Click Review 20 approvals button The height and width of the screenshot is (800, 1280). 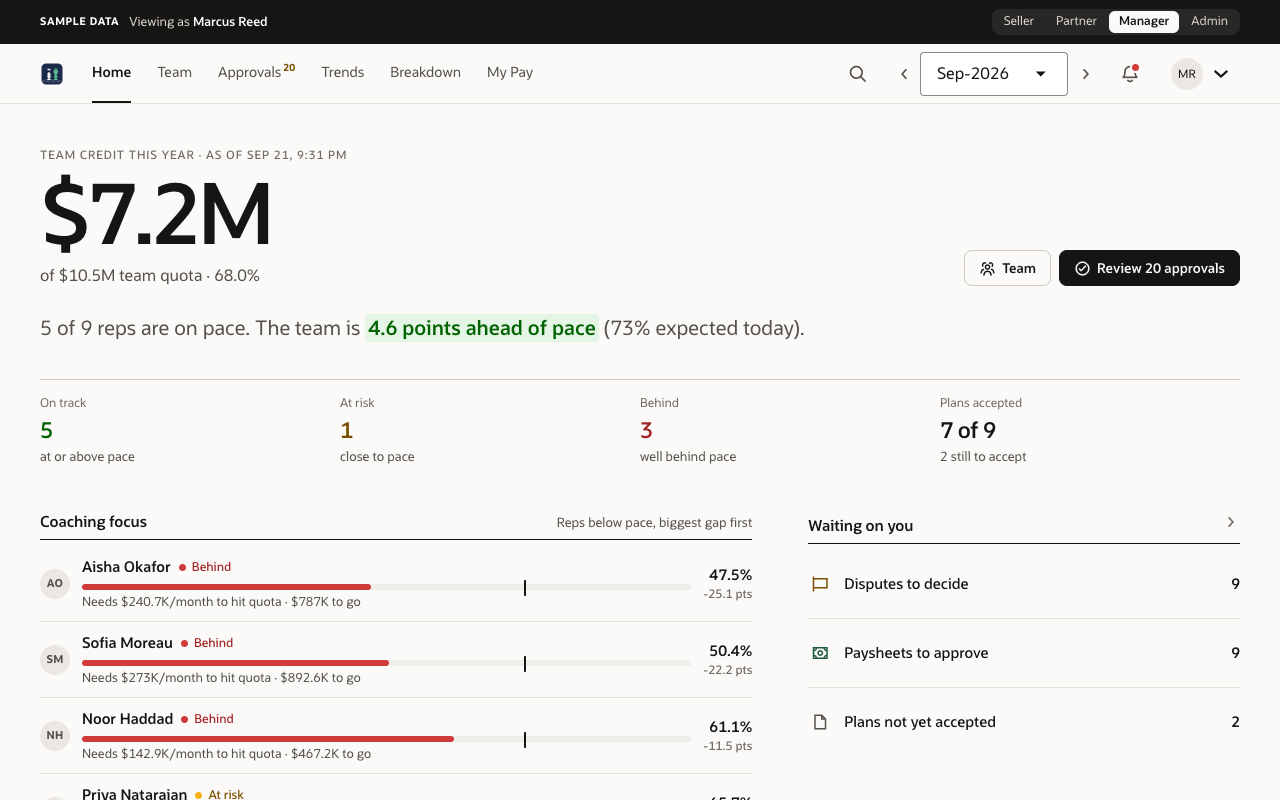[1149, 268]
